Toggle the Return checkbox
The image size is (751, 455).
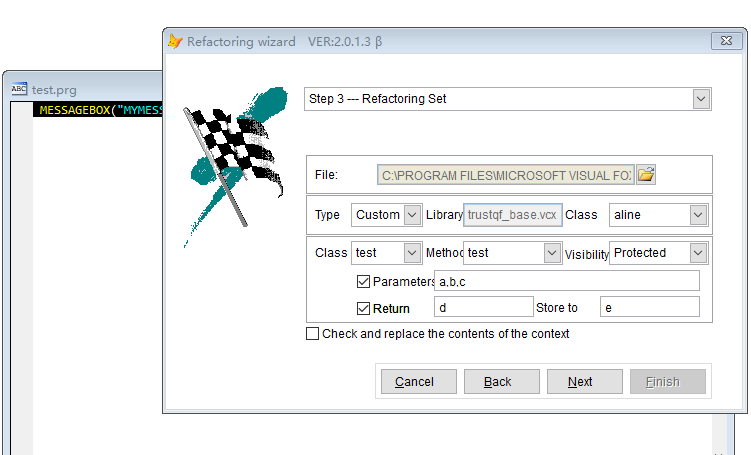(x=363, y=308)
